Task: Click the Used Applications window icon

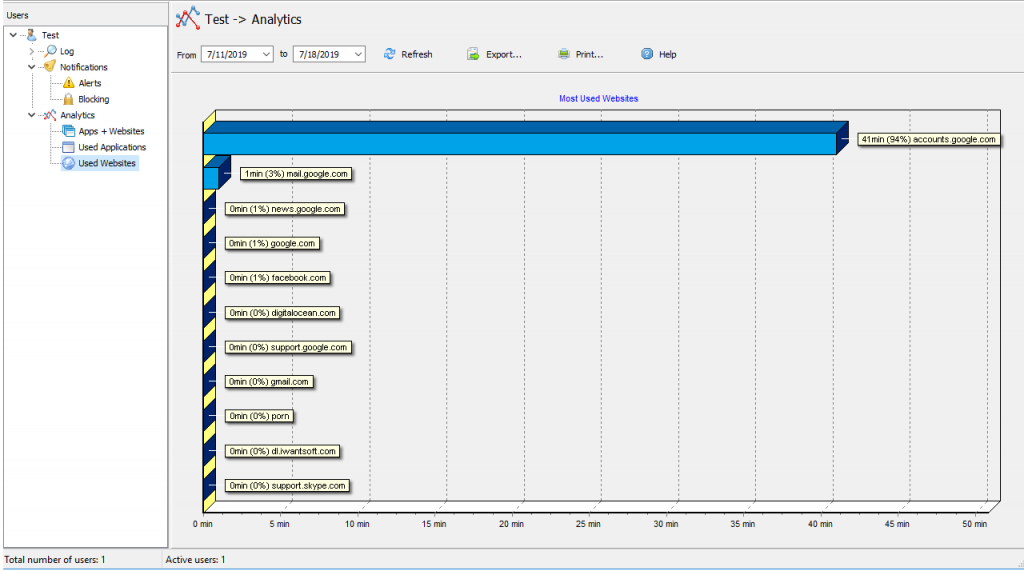Action: (x=68, y=147)
